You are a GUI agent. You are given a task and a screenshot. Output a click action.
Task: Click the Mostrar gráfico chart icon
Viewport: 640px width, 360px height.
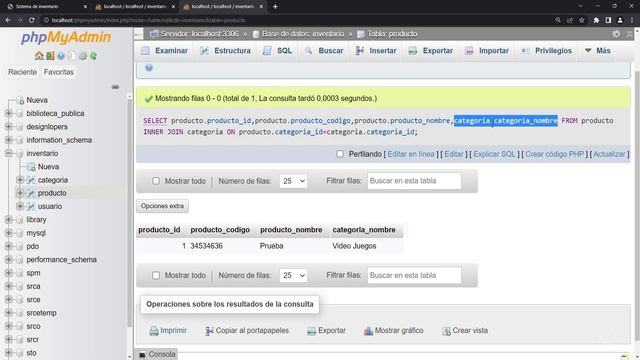(368, 331)
